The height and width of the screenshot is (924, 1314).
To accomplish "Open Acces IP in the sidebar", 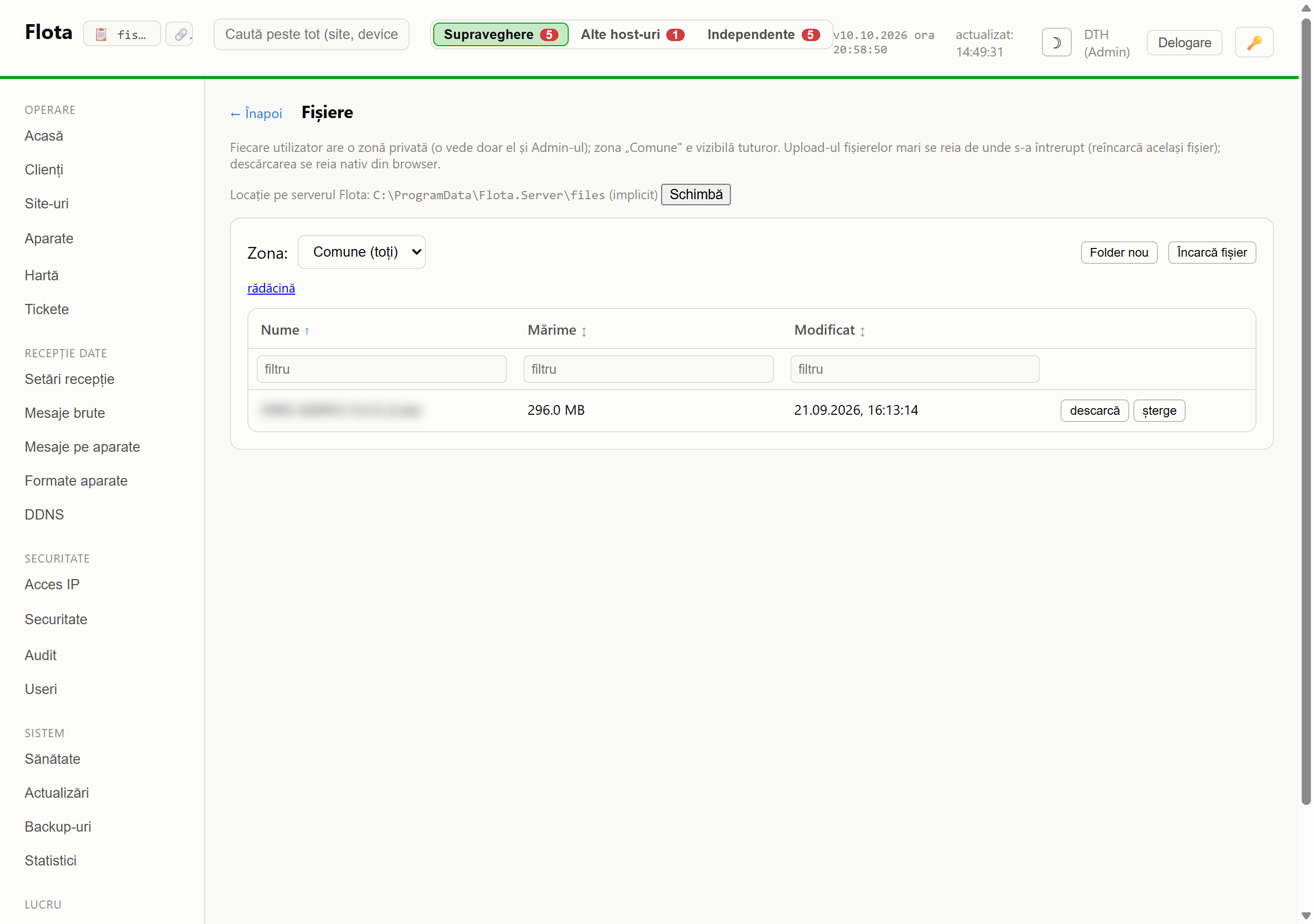I will tap(51, 585).
